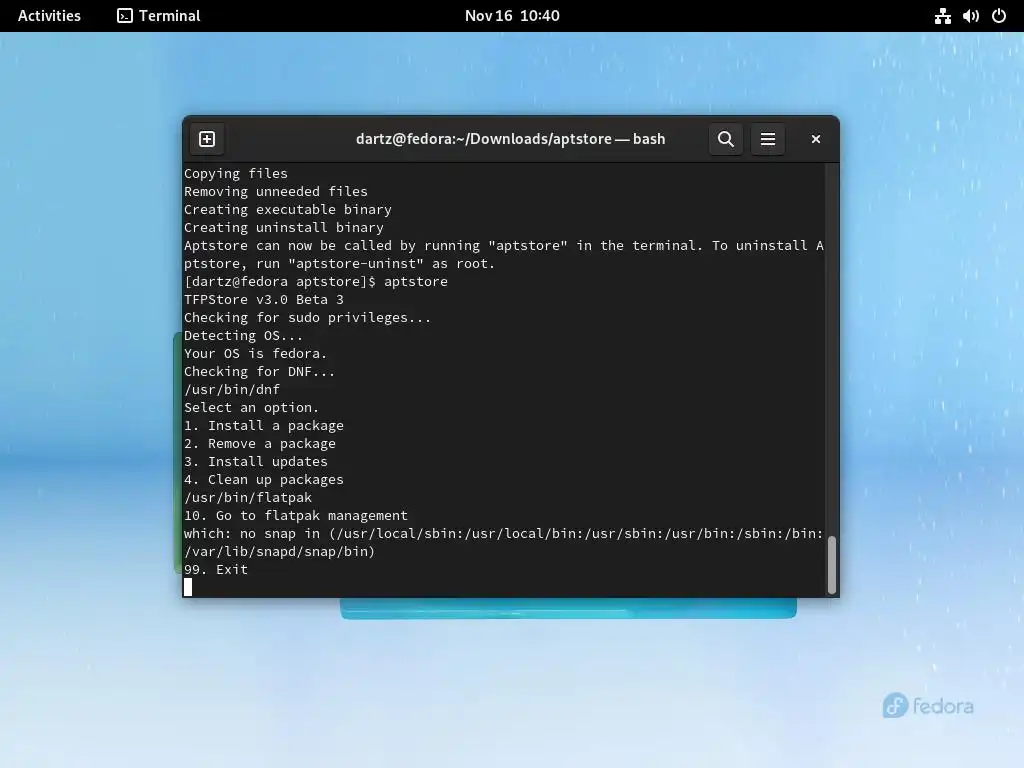Click the 'Copying files' line

(x=236, y=174)
